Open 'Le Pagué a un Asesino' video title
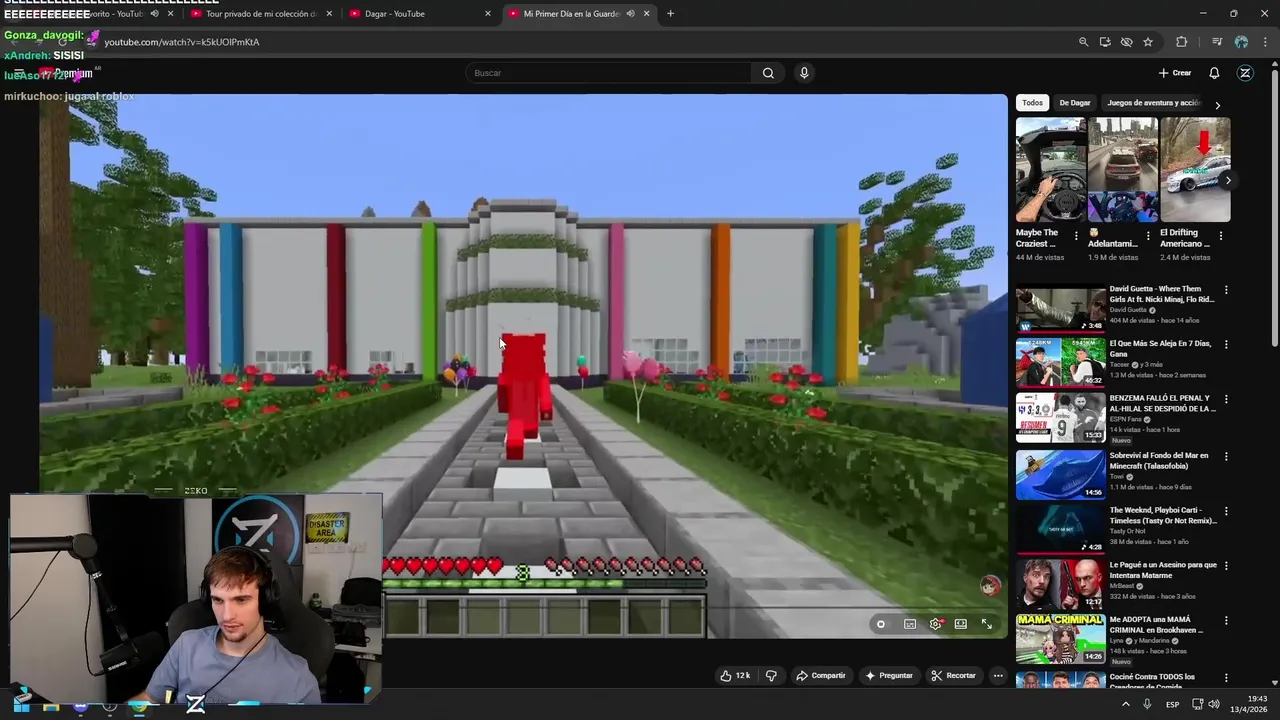The width and height of the screenshot is (1280, 720). [1163, 570]
